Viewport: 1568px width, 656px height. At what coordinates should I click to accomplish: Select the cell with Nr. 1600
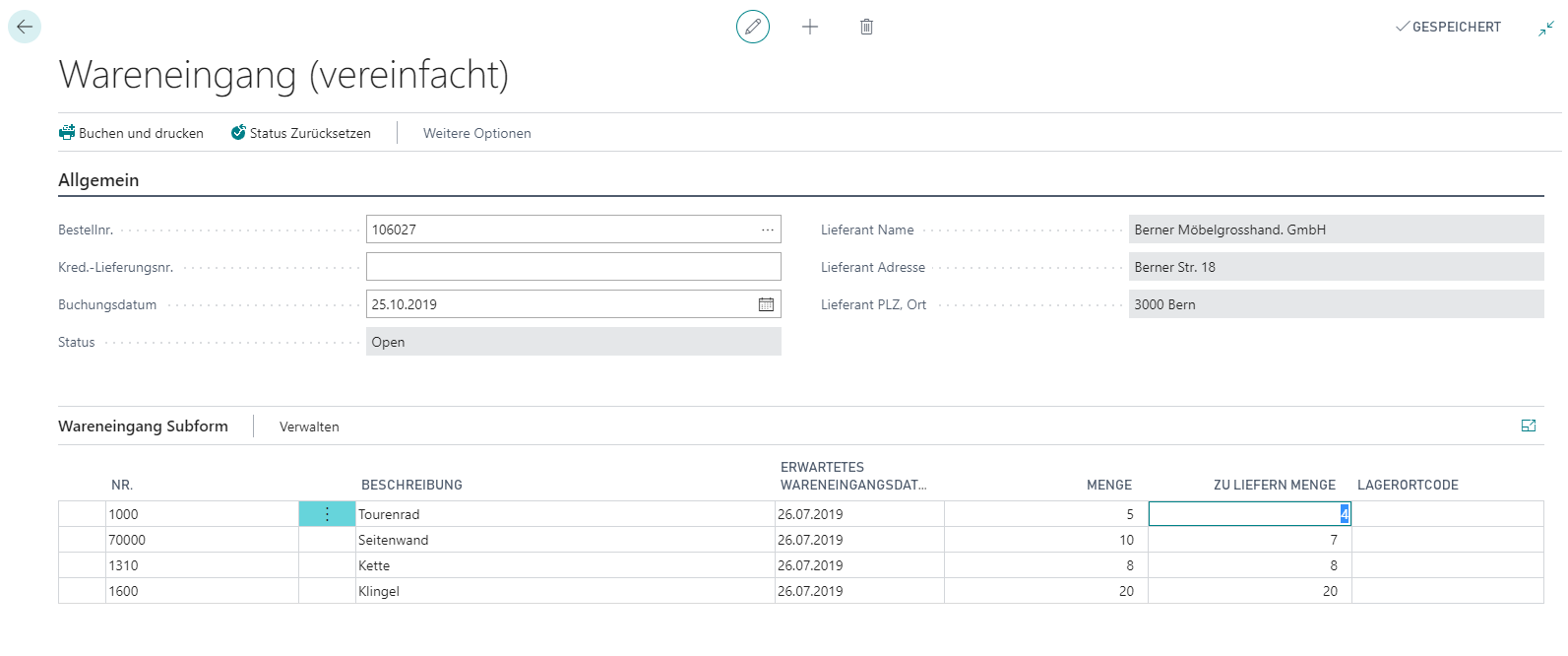pos(202,591)
